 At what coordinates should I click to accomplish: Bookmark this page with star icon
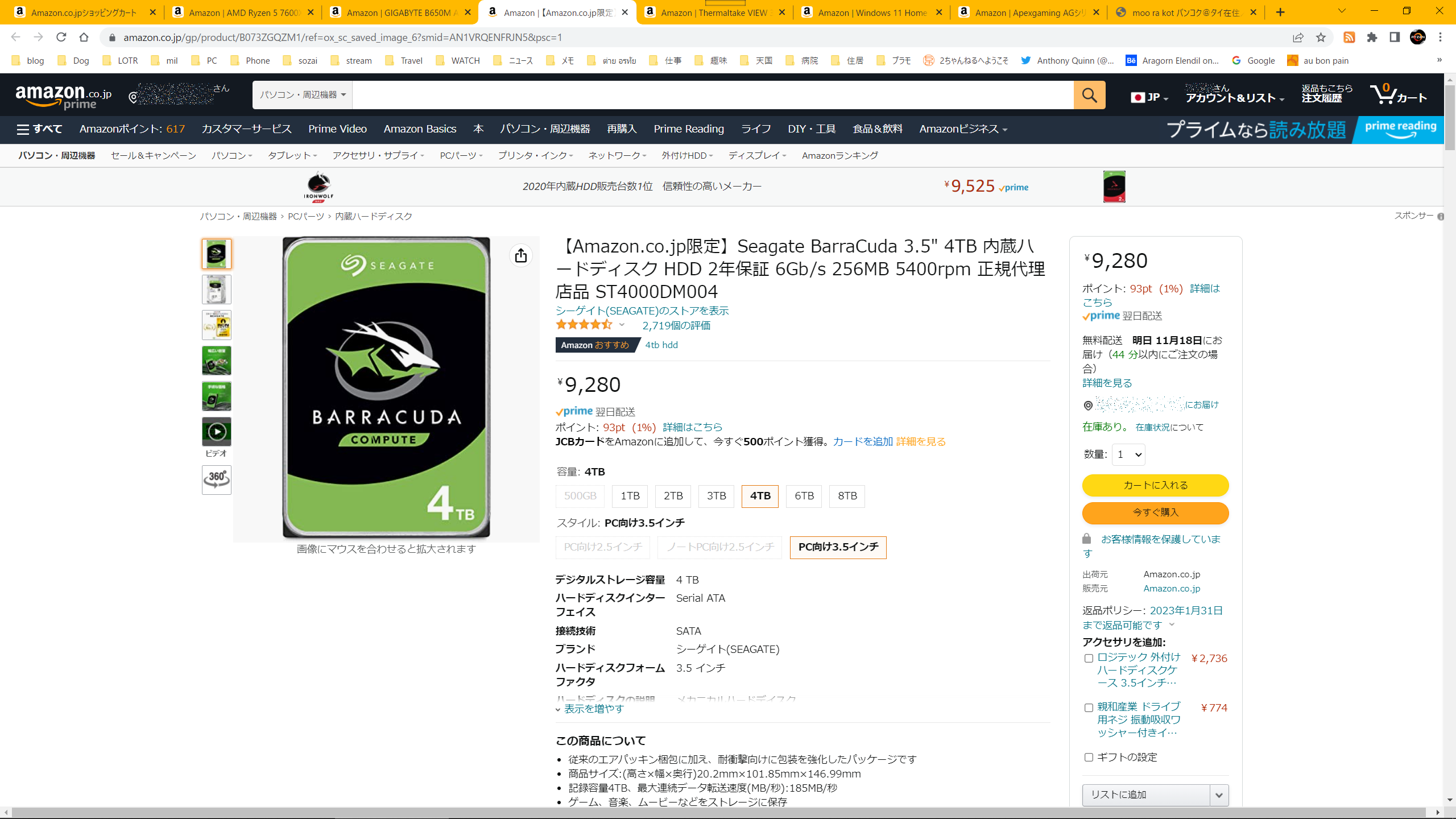coord(1321,37)
